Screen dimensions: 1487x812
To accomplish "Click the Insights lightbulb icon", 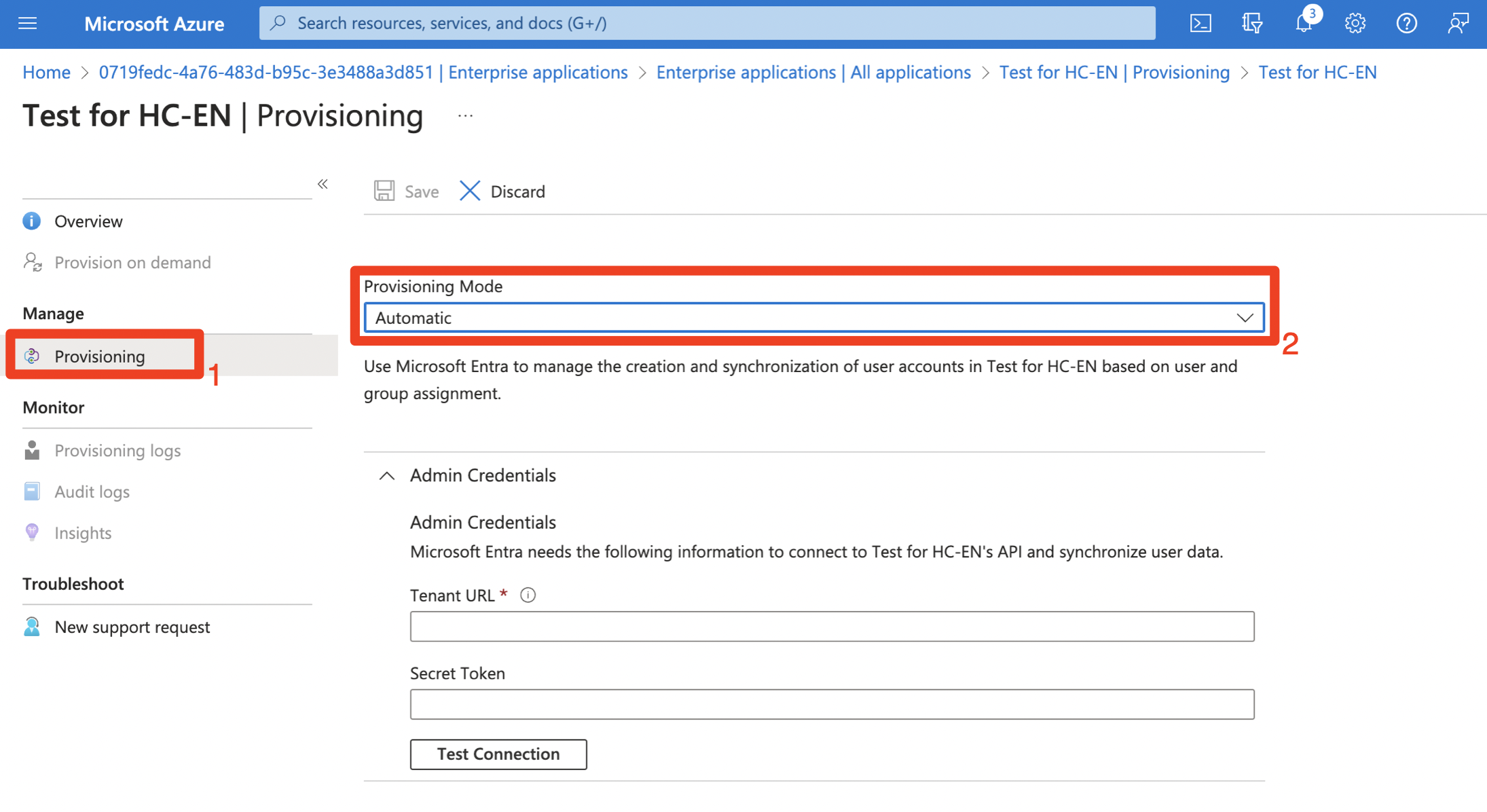I will click(32, 532).
